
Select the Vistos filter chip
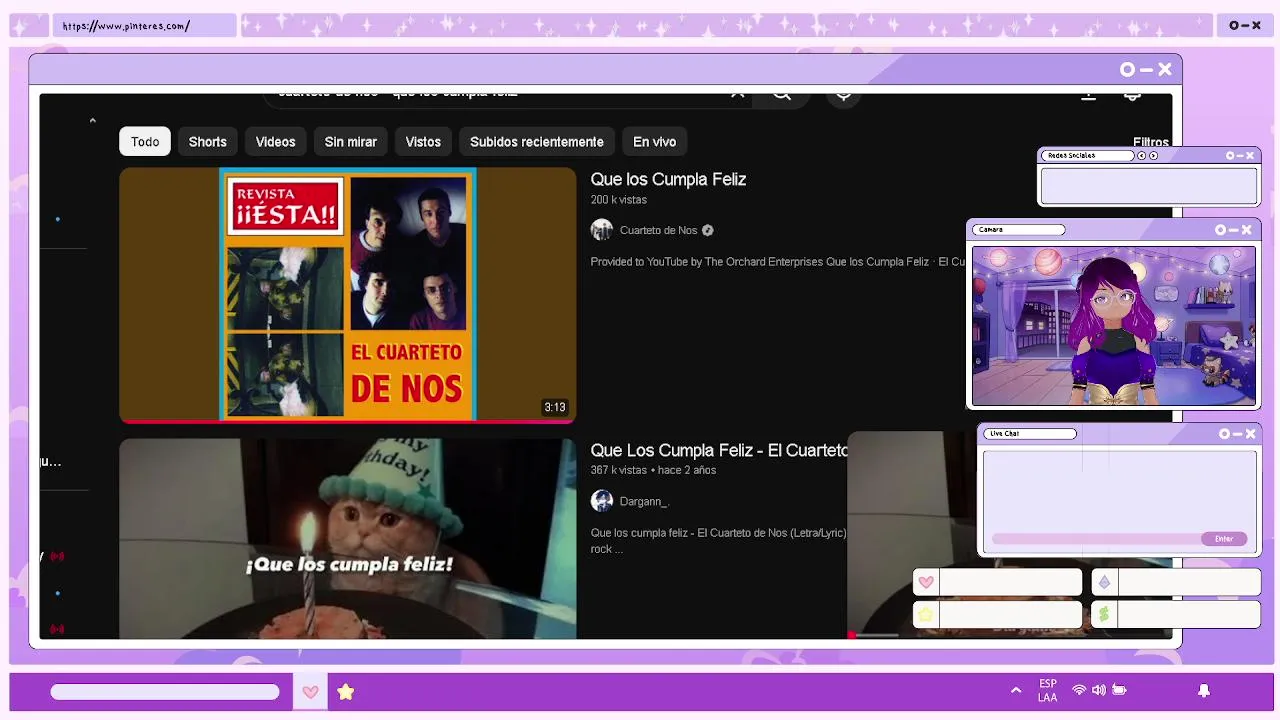tap(423, 142)
